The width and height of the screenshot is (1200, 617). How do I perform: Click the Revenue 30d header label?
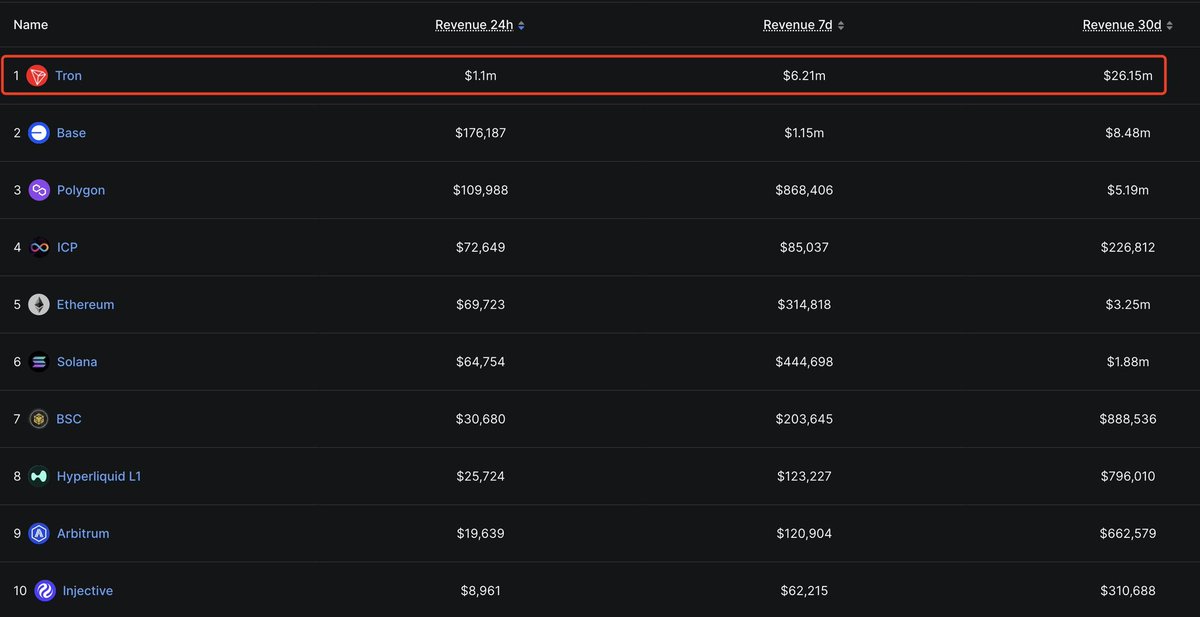[1122, 25]
